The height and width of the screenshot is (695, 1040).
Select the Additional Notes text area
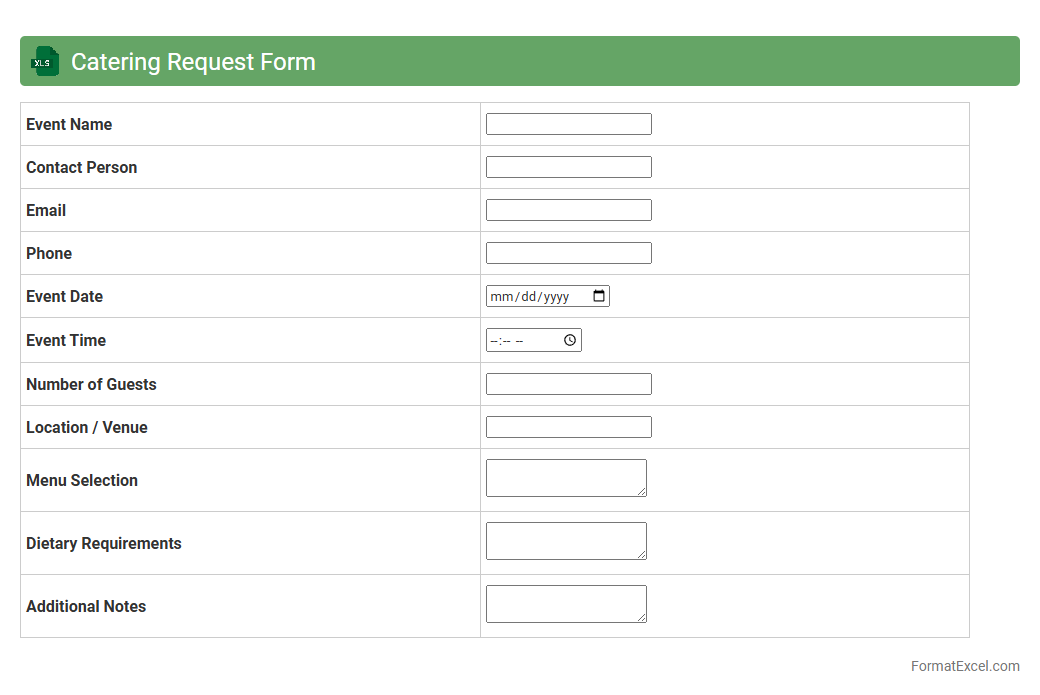(x=565, y=603)
